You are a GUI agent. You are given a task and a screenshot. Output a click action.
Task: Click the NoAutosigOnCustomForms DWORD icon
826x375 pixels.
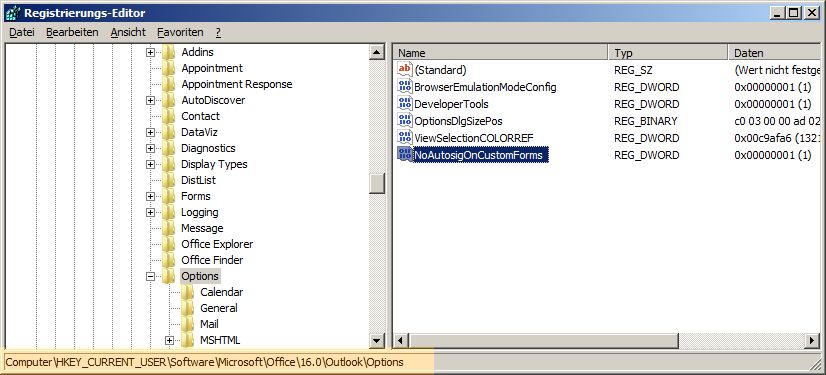405,155
